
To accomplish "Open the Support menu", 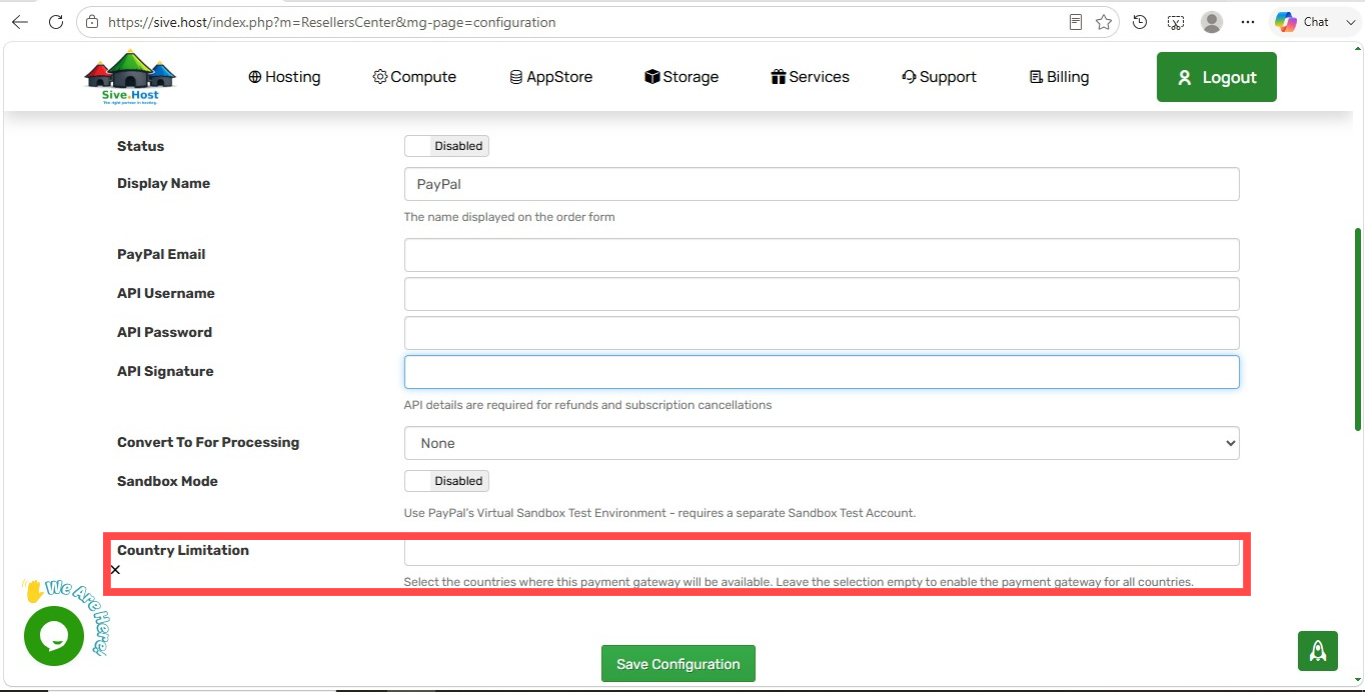I will pos(939,77).
